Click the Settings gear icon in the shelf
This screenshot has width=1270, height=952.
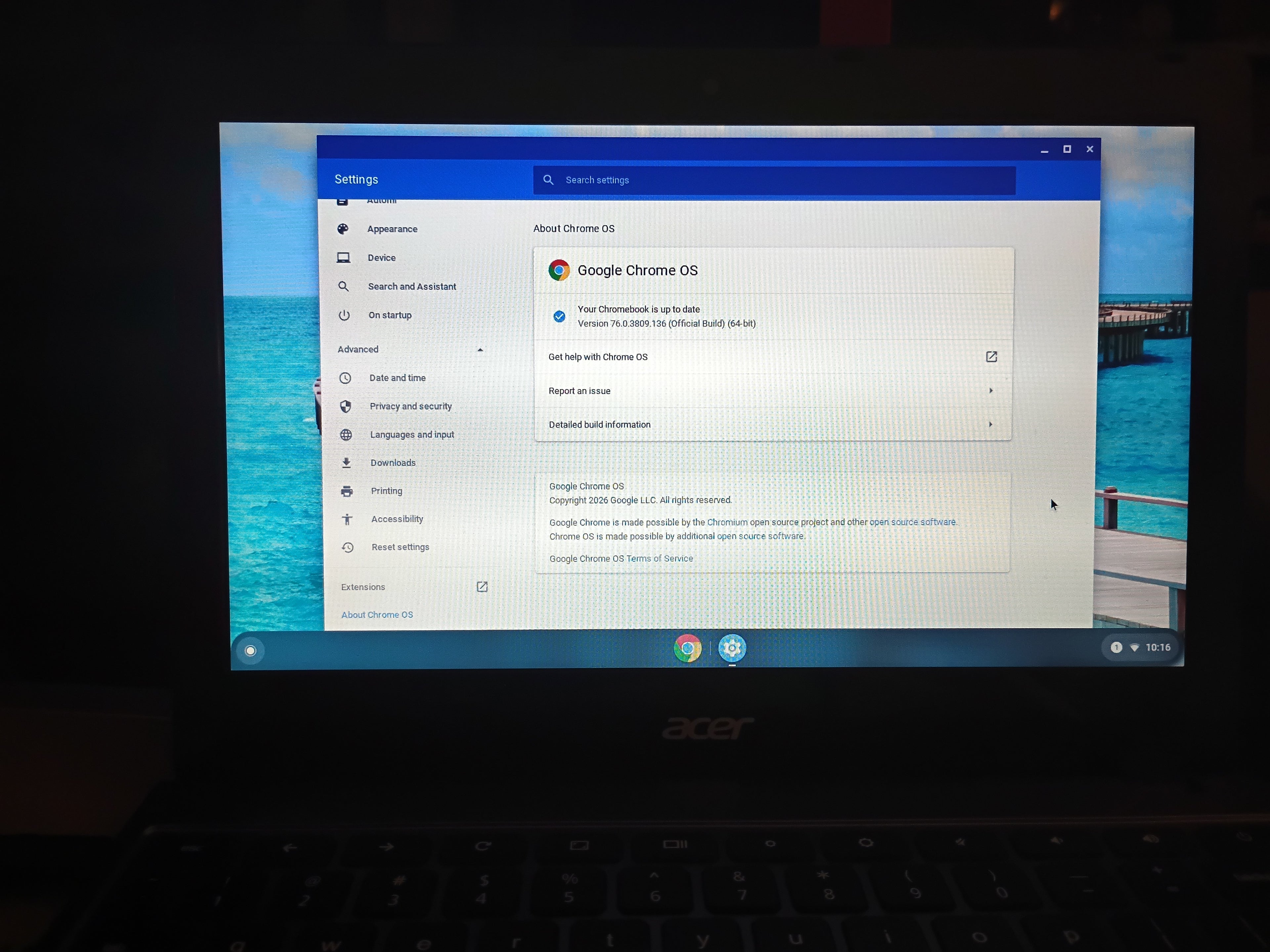coord(732,649)
